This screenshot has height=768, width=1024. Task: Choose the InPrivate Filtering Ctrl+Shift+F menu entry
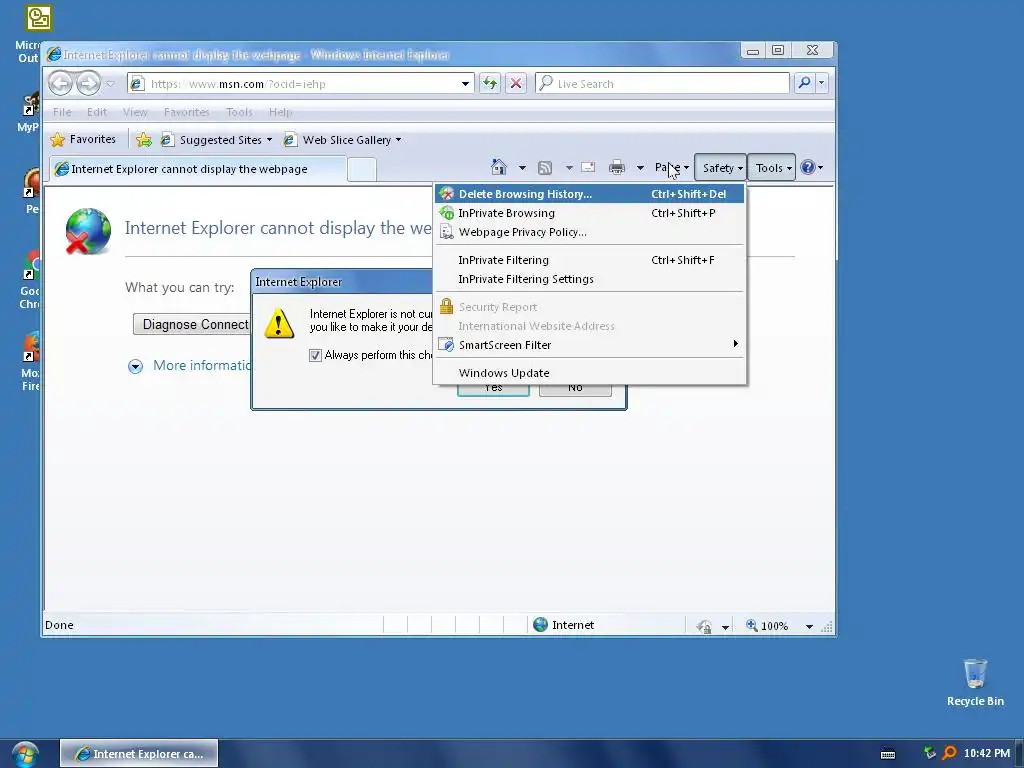coord(589,260)
